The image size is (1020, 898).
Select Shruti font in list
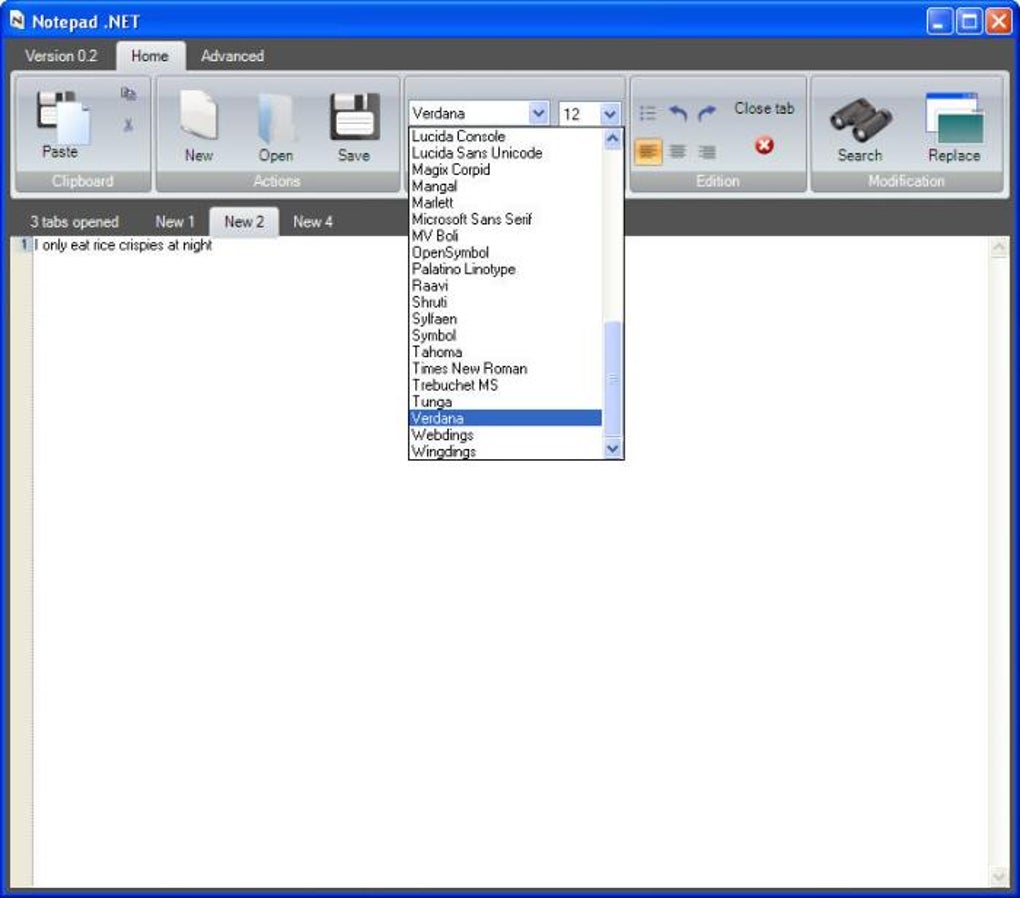(505, 302)
